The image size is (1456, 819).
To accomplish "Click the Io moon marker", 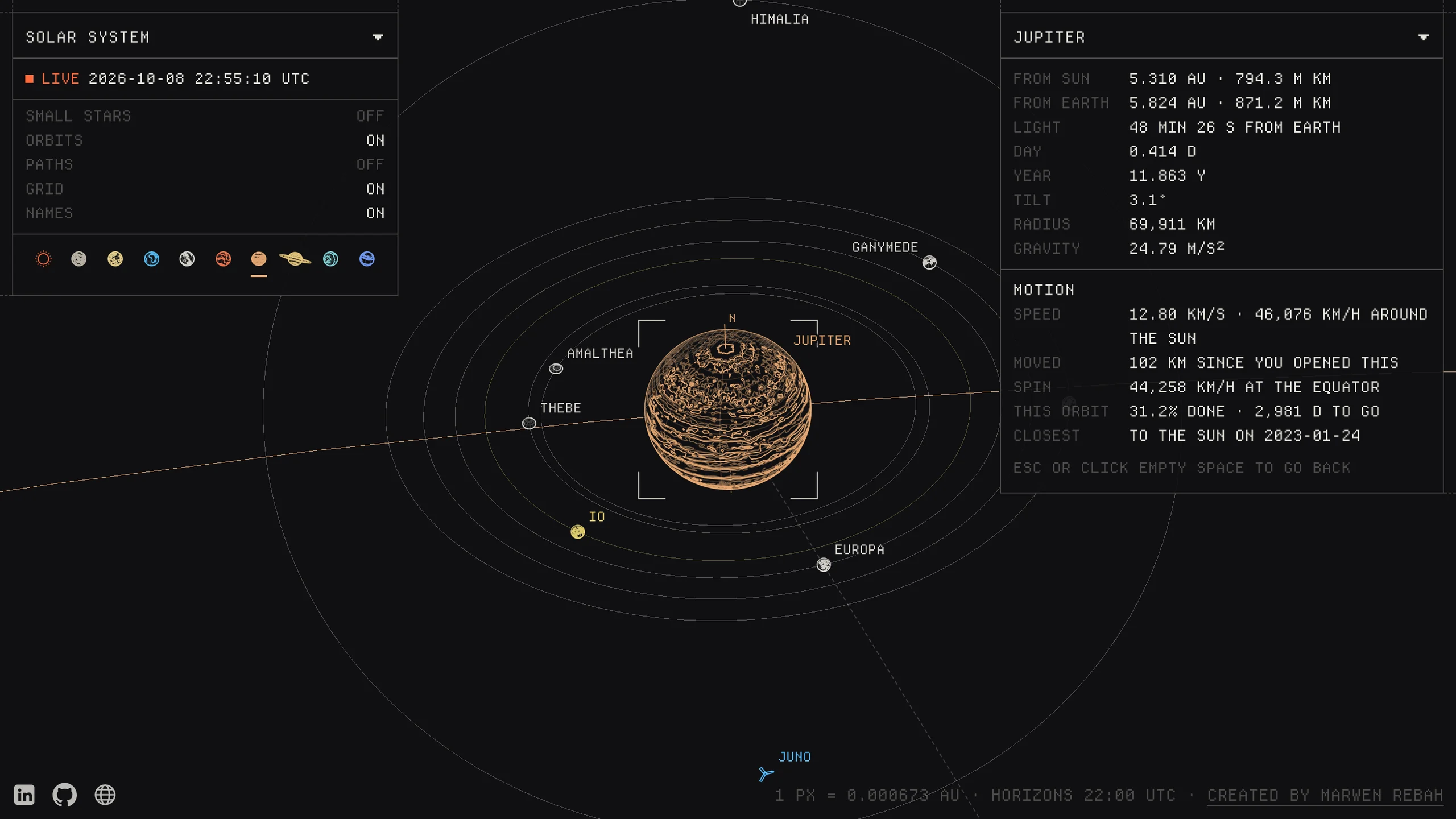I will click(578, 532).
